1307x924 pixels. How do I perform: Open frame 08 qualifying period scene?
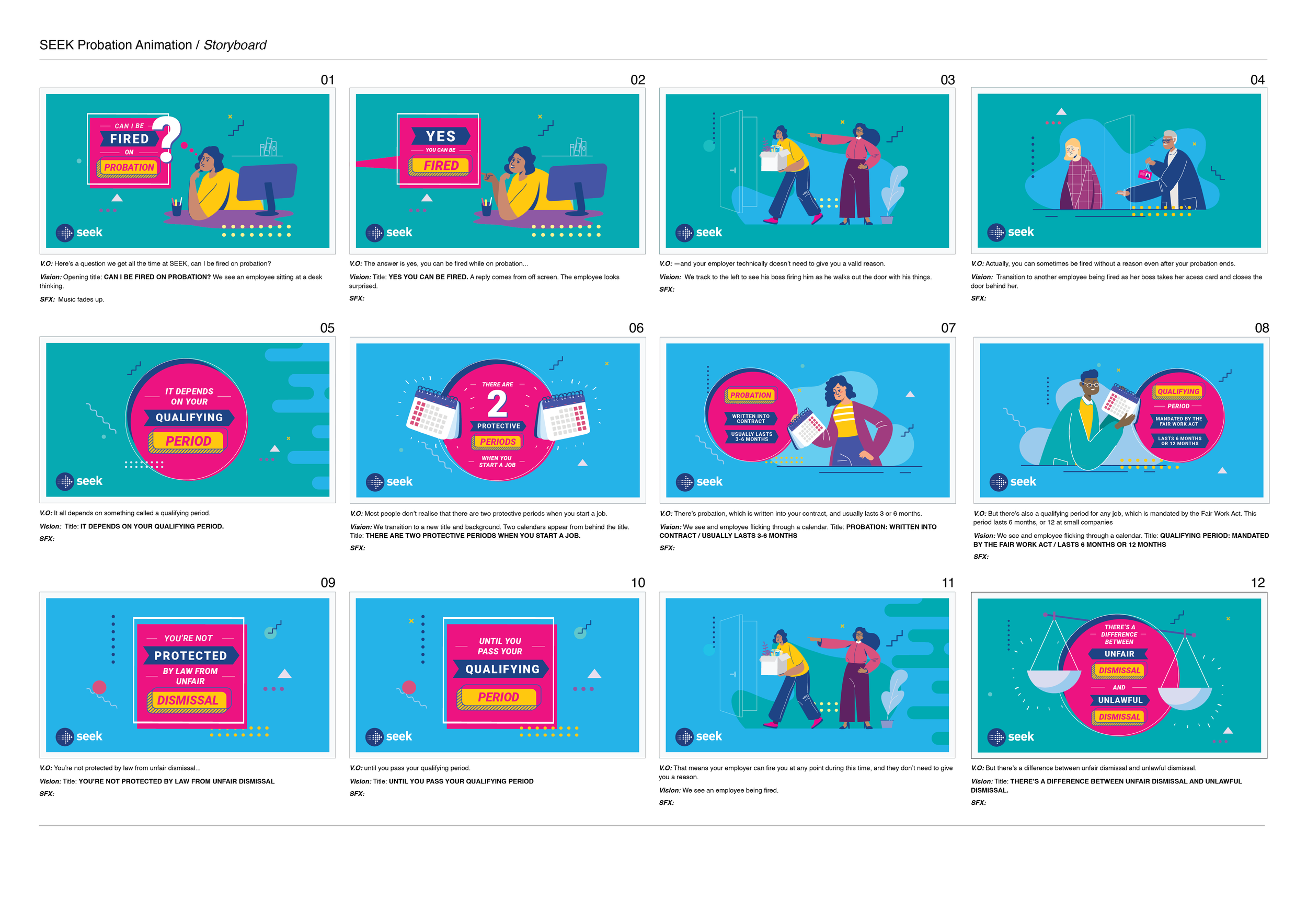point(1121,420)
